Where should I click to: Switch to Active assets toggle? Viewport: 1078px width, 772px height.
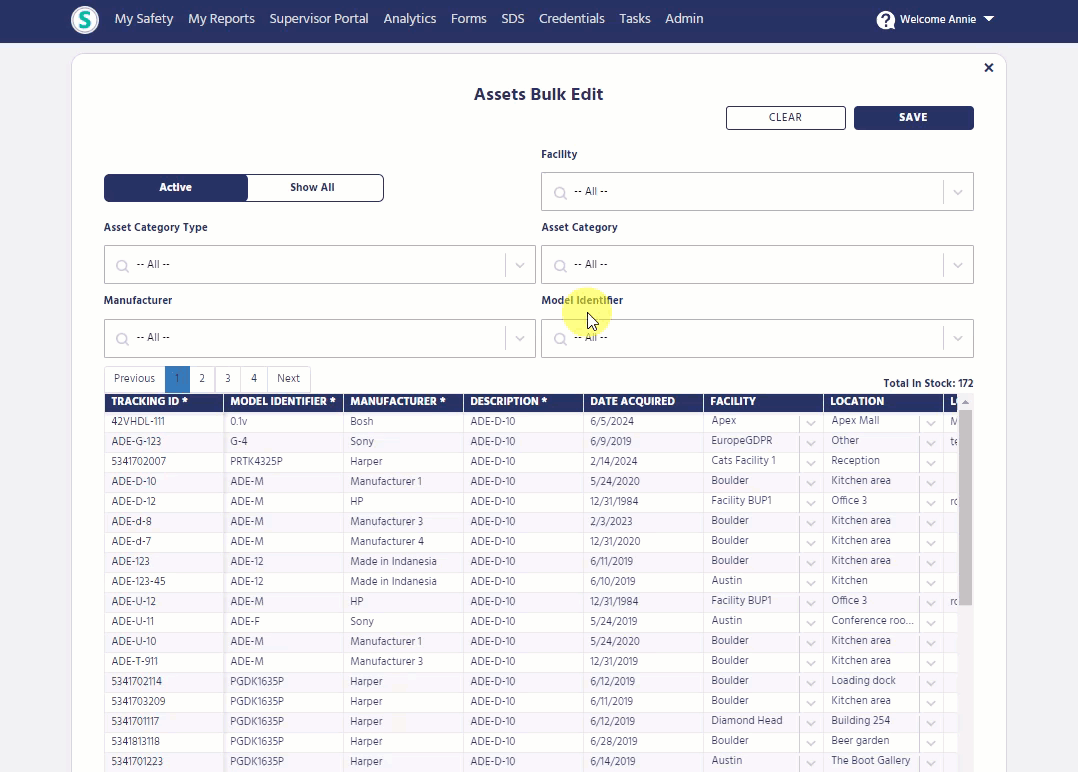point(176,188)
